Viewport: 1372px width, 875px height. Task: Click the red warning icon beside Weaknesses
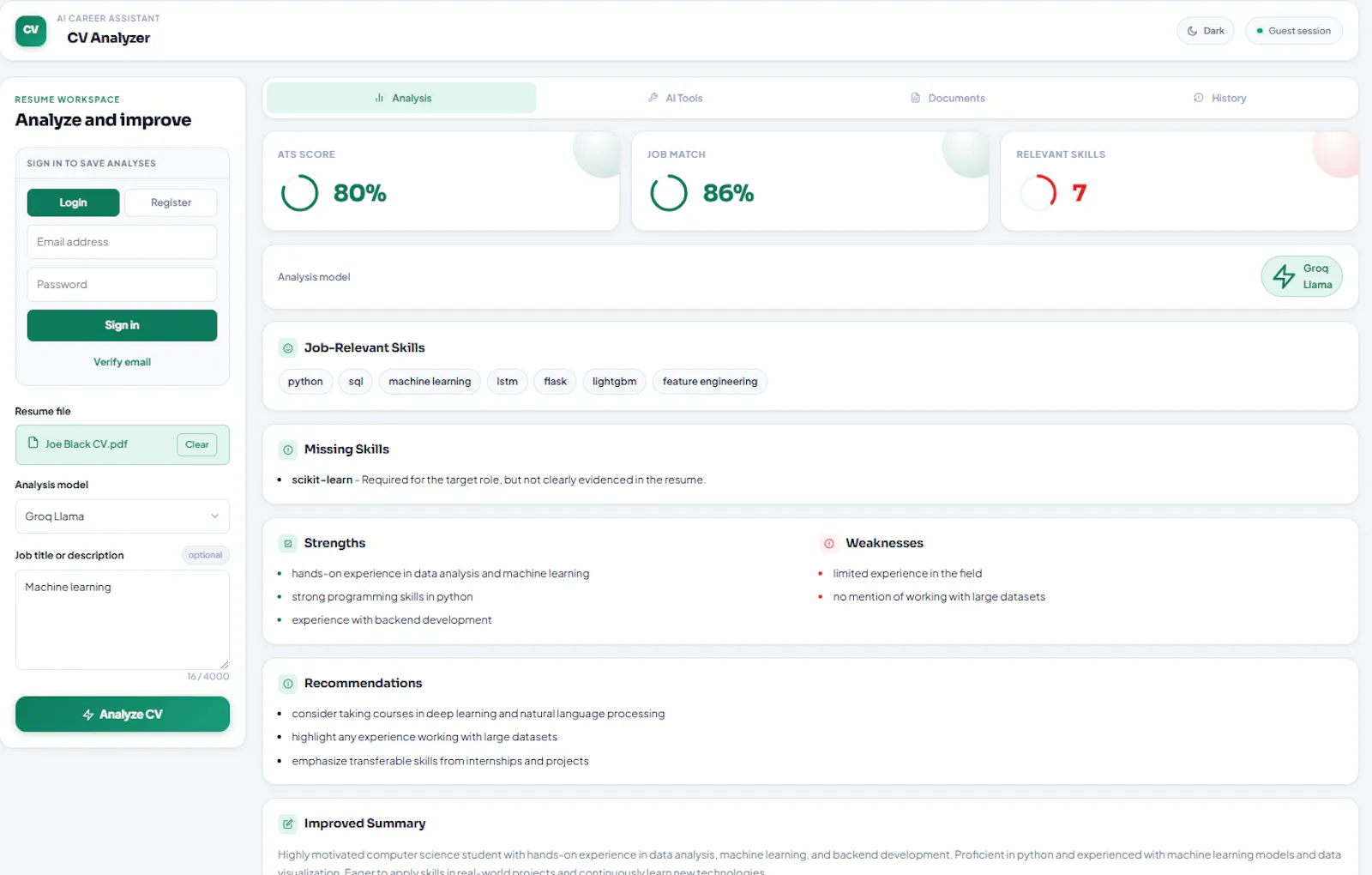coord(829,543)
